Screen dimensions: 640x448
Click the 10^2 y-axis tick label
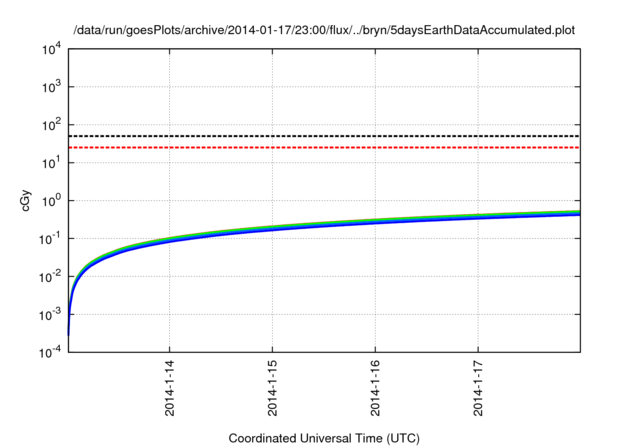[x=51, y=125]
